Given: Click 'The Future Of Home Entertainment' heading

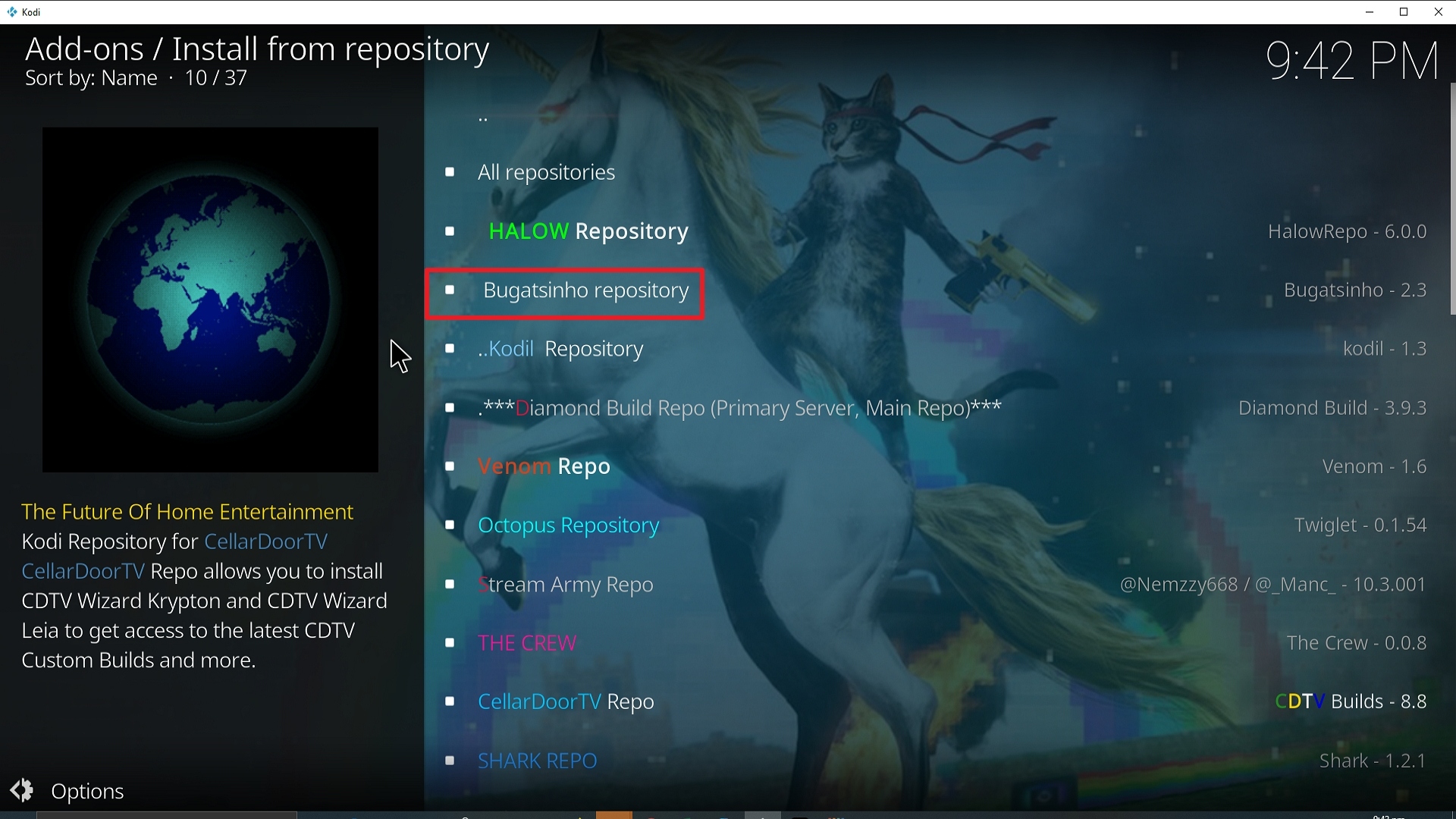Looking at the screenshot, I should point(187,512).
